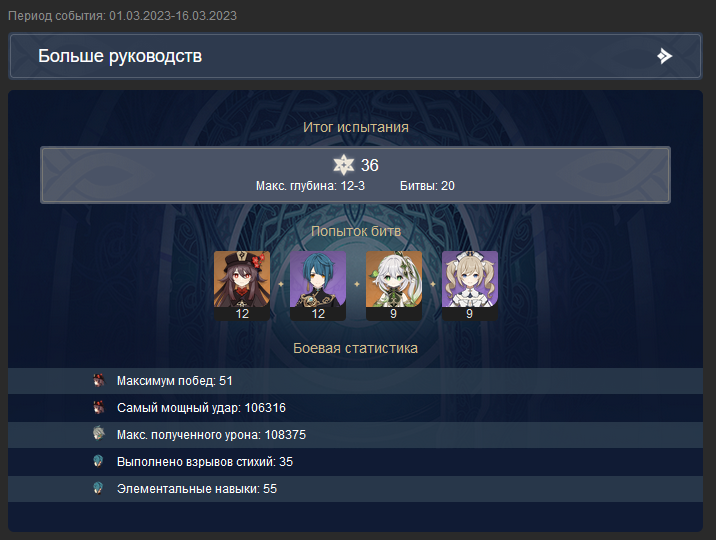
Task: Click the Итог испытания heading
Action: [x=356, y=127]
